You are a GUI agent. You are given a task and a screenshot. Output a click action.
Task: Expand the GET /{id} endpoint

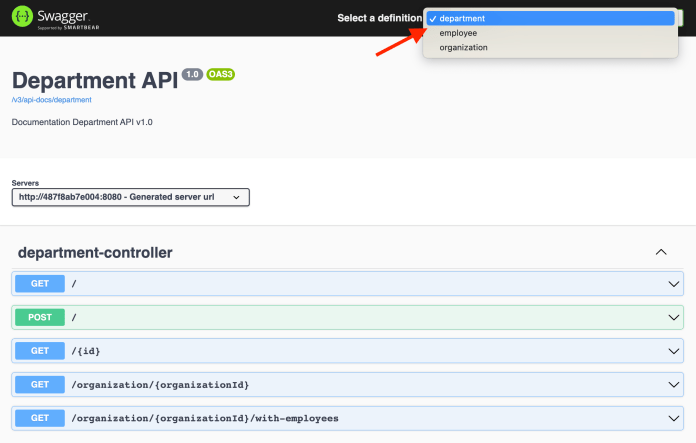point(347,351)
